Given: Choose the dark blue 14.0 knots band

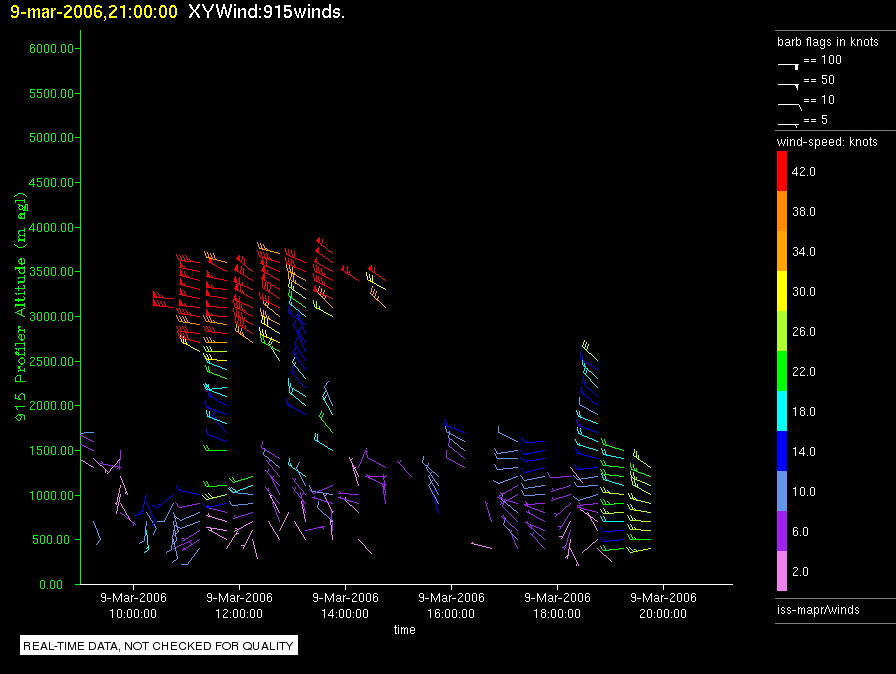Looking at the screenshot, I should tap(782, 452).
